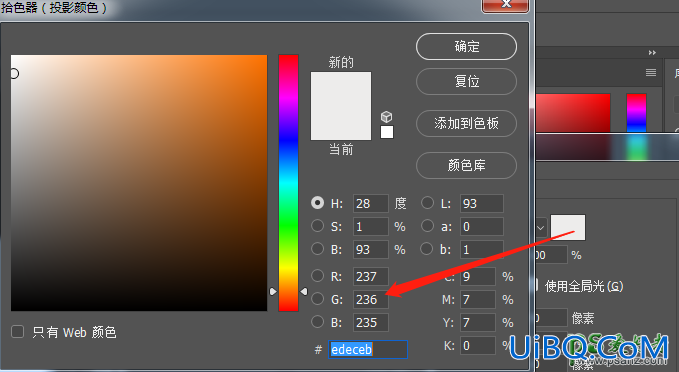Image resolution: width=679 pixels, height=372 pixels.
Task: Click the hue strip in the background Color panel
Action: [636, 113]
